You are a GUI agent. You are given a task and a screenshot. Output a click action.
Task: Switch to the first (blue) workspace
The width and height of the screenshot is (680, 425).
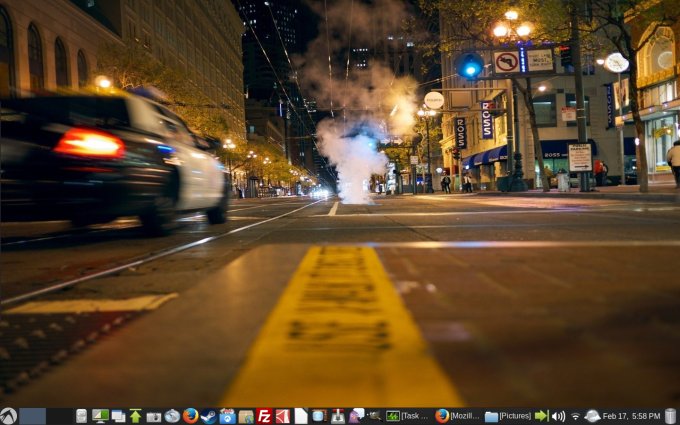click(x=33, y=416)
